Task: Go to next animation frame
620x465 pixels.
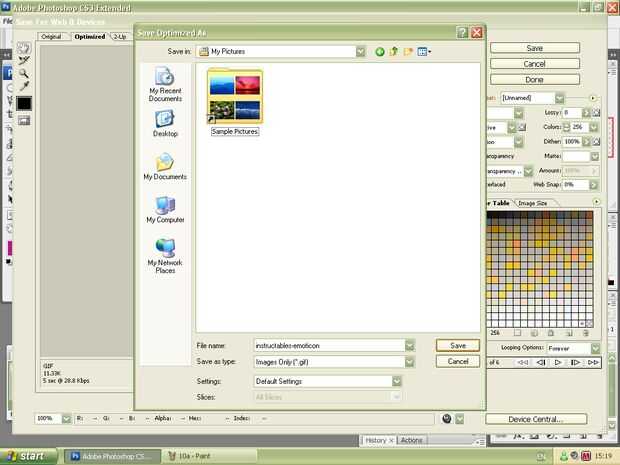Action: (x=575, y=362)
